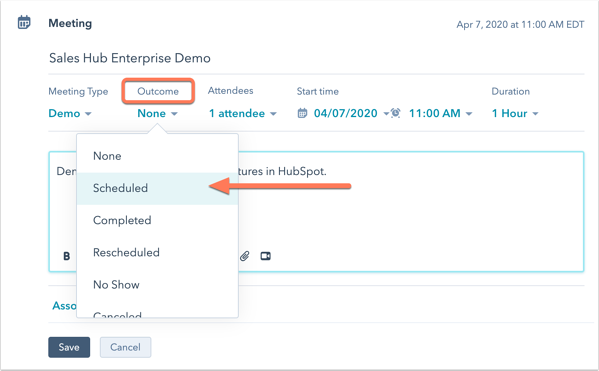Open the 04/07/2020 start date dropdown
599x371 pixels.
351,113
